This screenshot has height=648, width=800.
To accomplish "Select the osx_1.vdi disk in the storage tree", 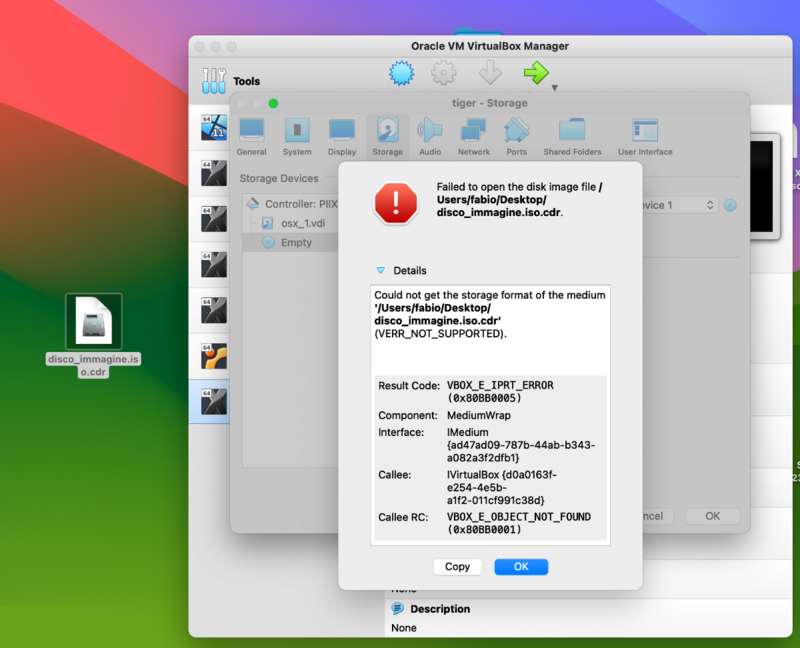I will coord(293,223).
